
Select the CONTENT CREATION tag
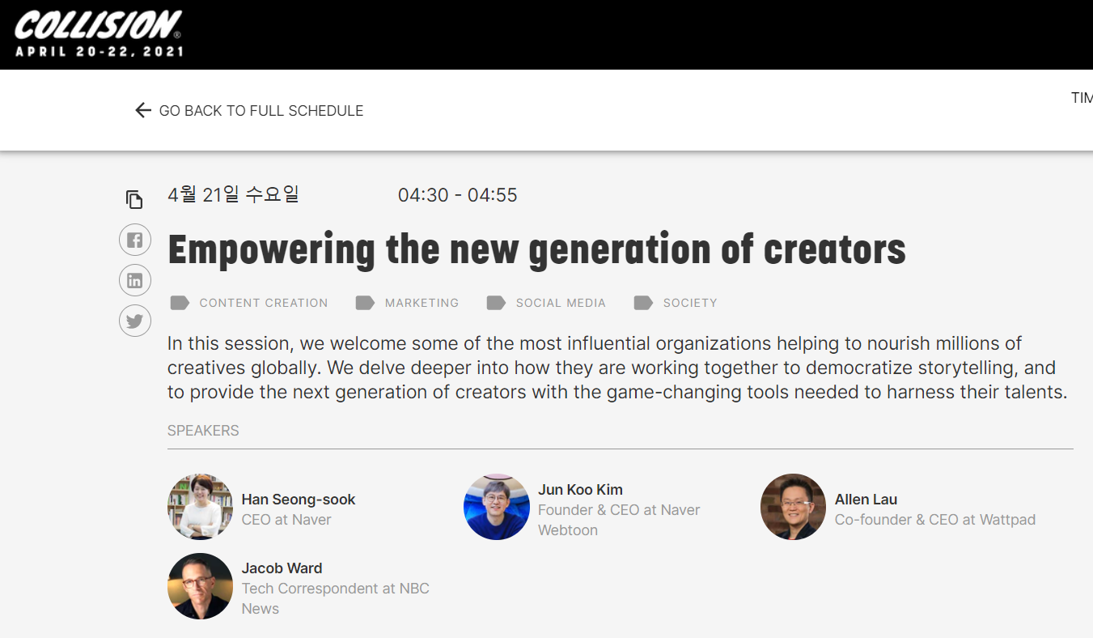click(263, 303)
